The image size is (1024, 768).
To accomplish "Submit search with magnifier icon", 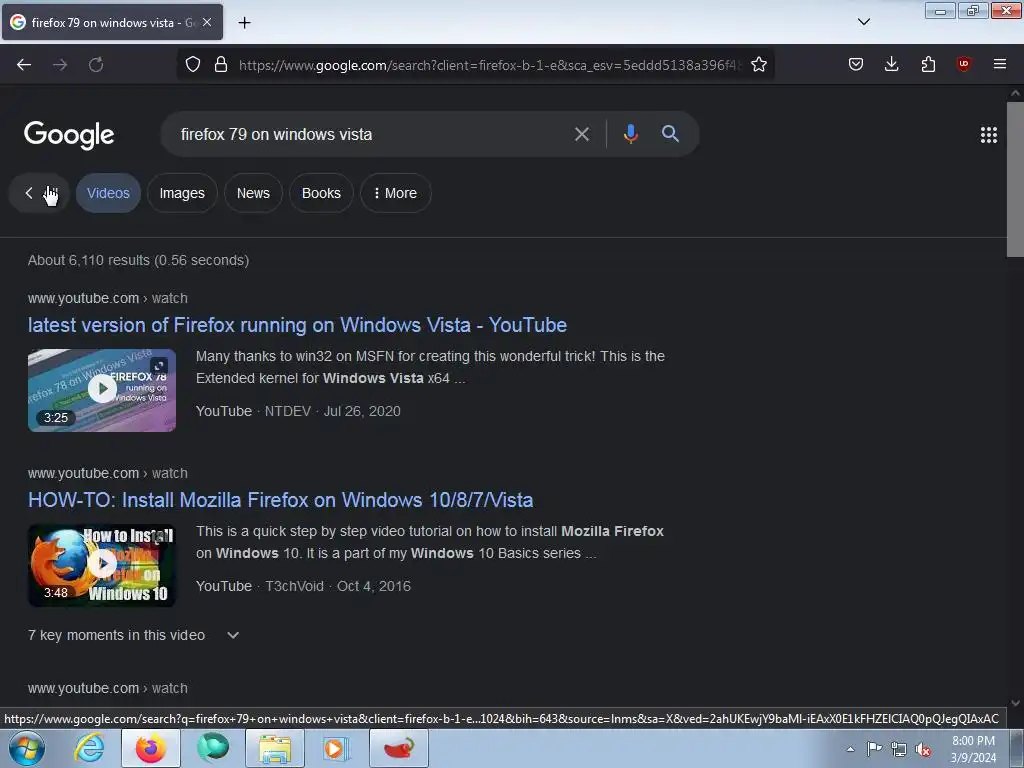I will point(670,134).
